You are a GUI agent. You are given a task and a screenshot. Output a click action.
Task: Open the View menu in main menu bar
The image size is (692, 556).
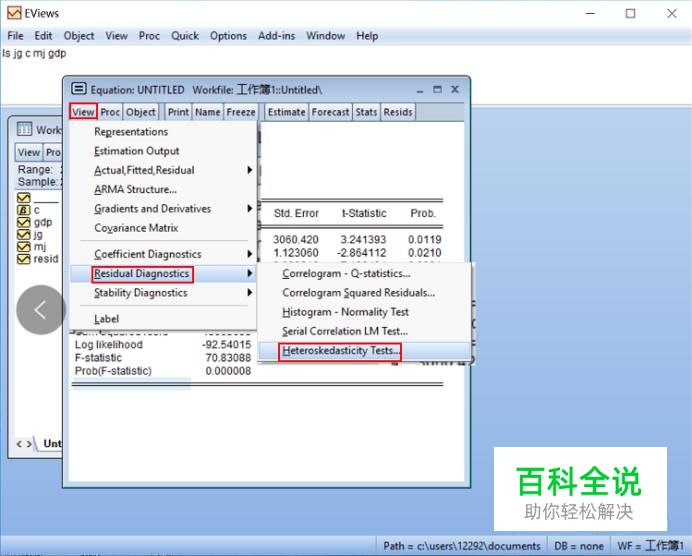(117, 36)
